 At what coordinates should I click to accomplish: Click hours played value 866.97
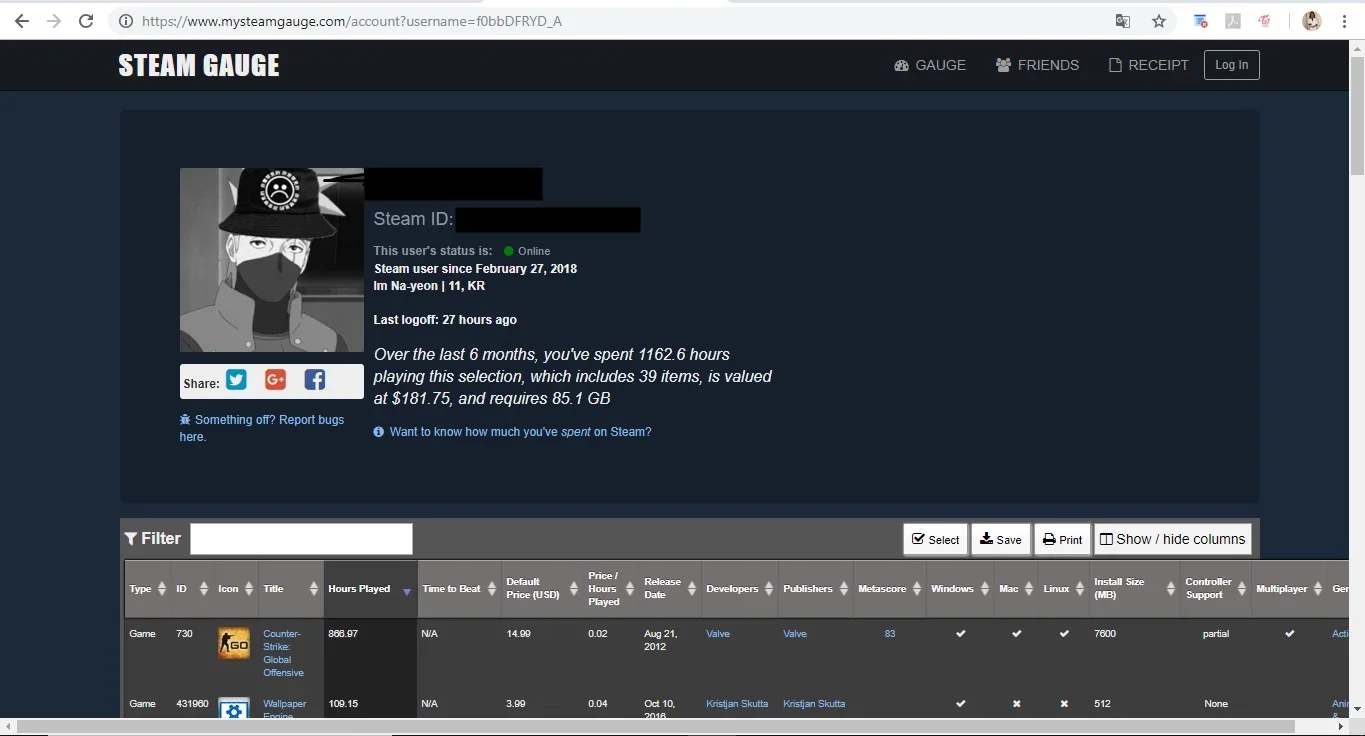[x=343, y=634]
